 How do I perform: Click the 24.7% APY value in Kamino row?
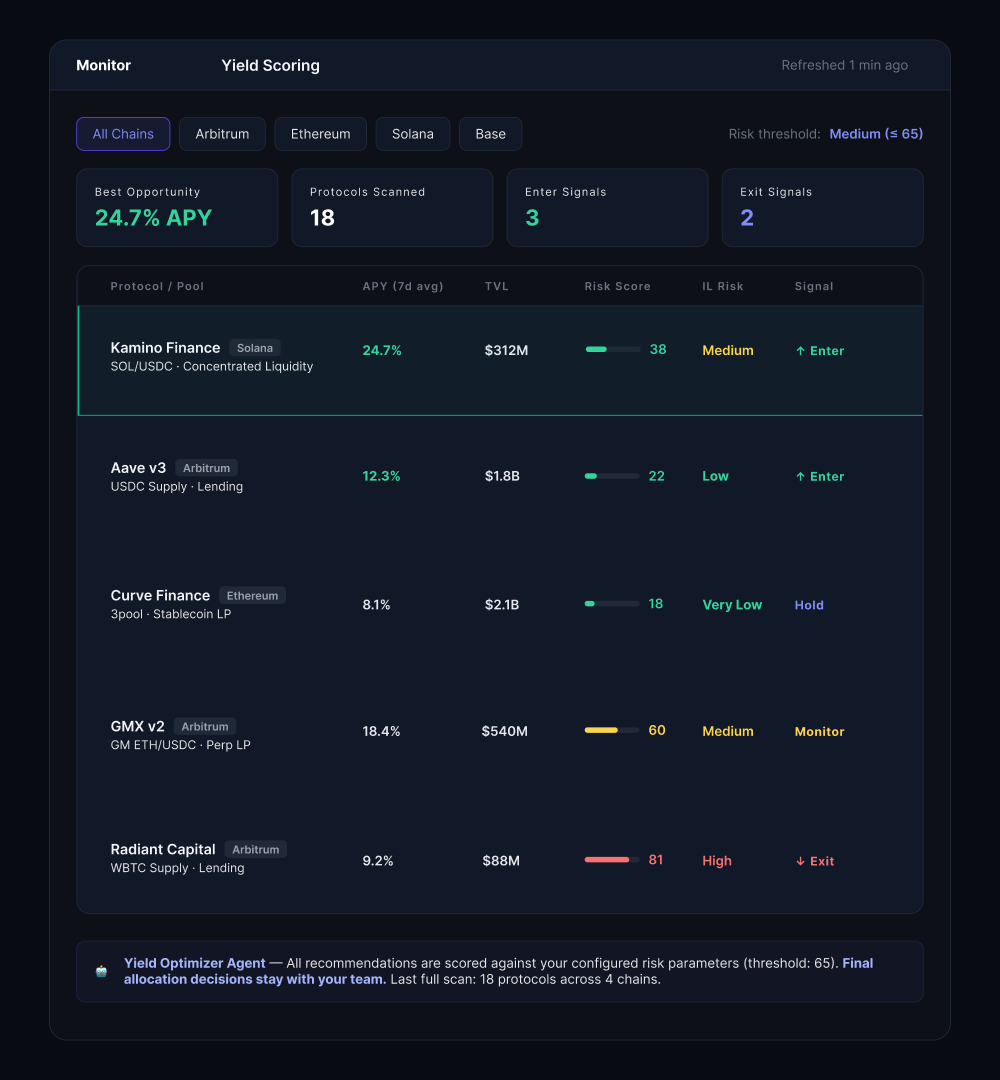382,351
